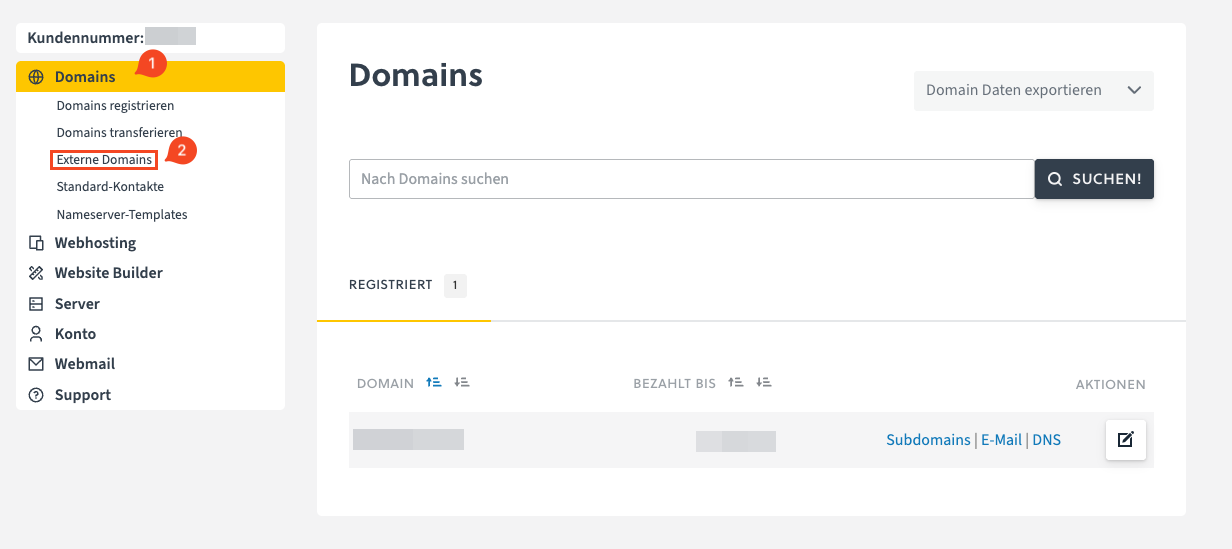Click the Webhosting sidebar icon
This screenshot has height=549, width=1232.
(x=36, y=243)
